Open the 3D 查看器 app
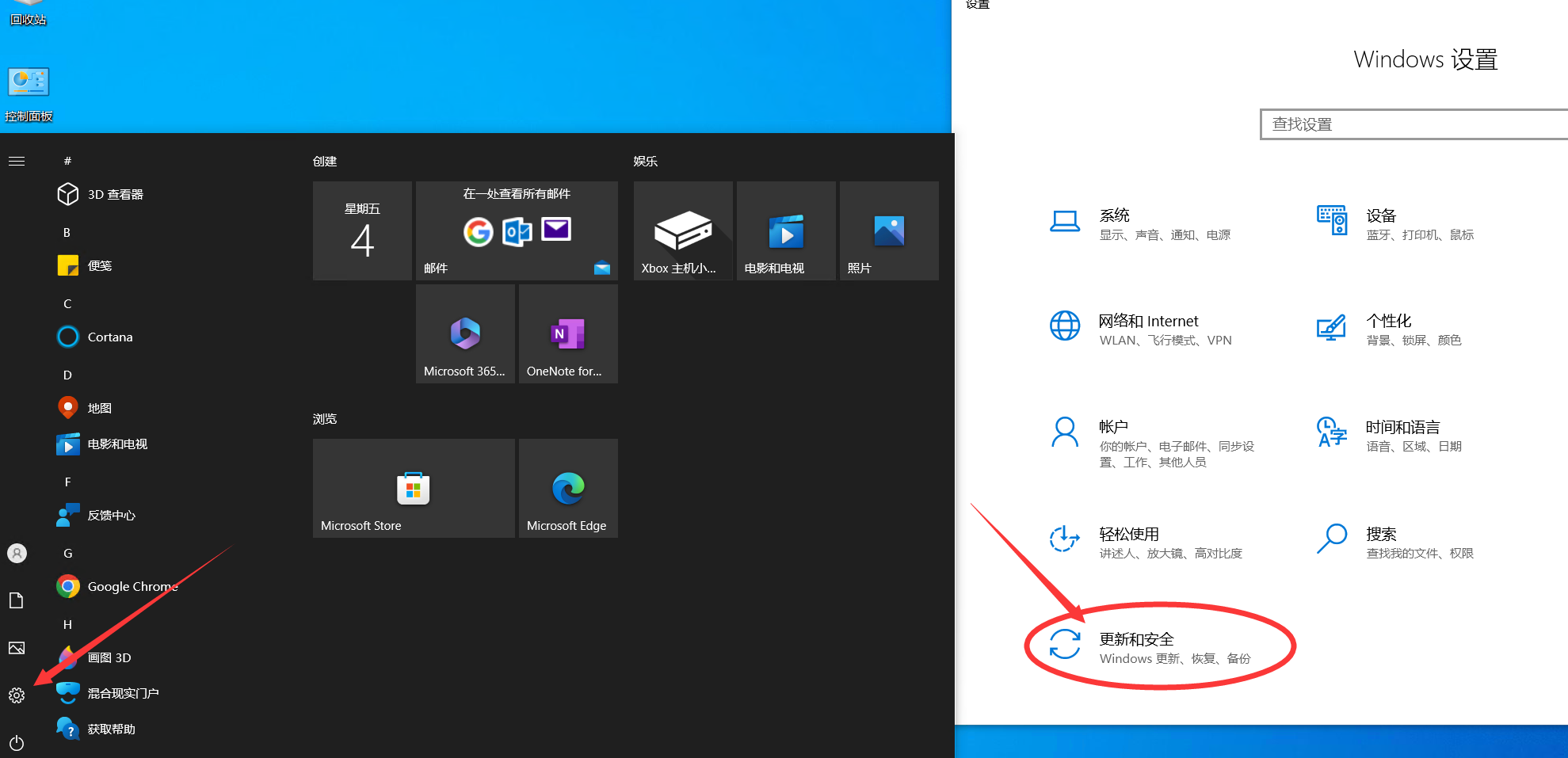The height and width of the screenshot is (758, 1568). [x=101, y=194]
